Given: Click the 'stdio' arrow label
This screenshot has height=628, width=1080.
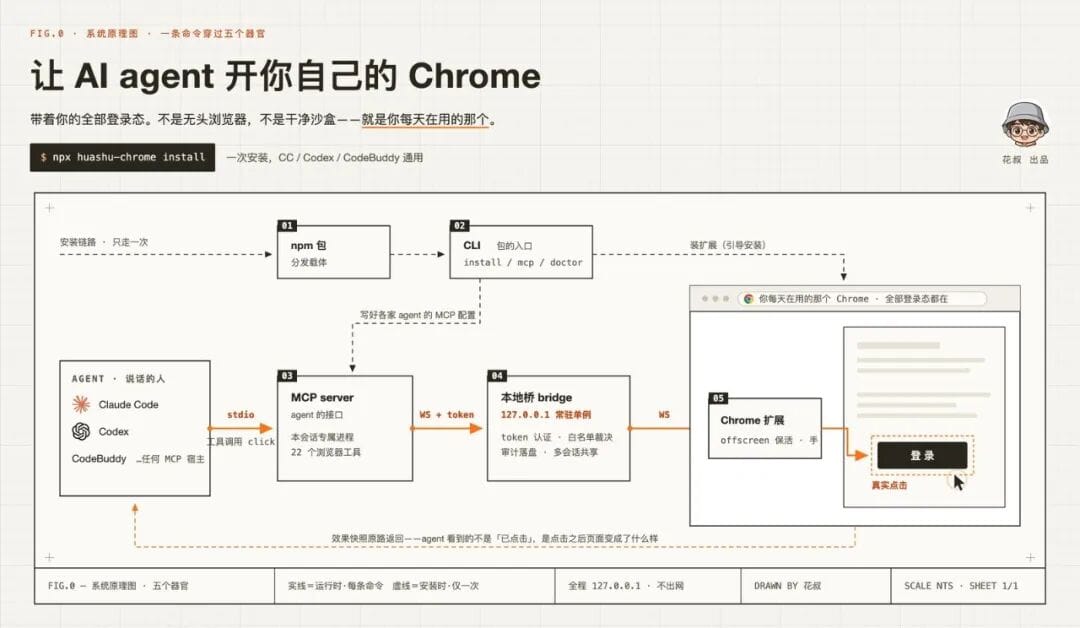Looking at the screenshot, I should (x=240, y=415).
